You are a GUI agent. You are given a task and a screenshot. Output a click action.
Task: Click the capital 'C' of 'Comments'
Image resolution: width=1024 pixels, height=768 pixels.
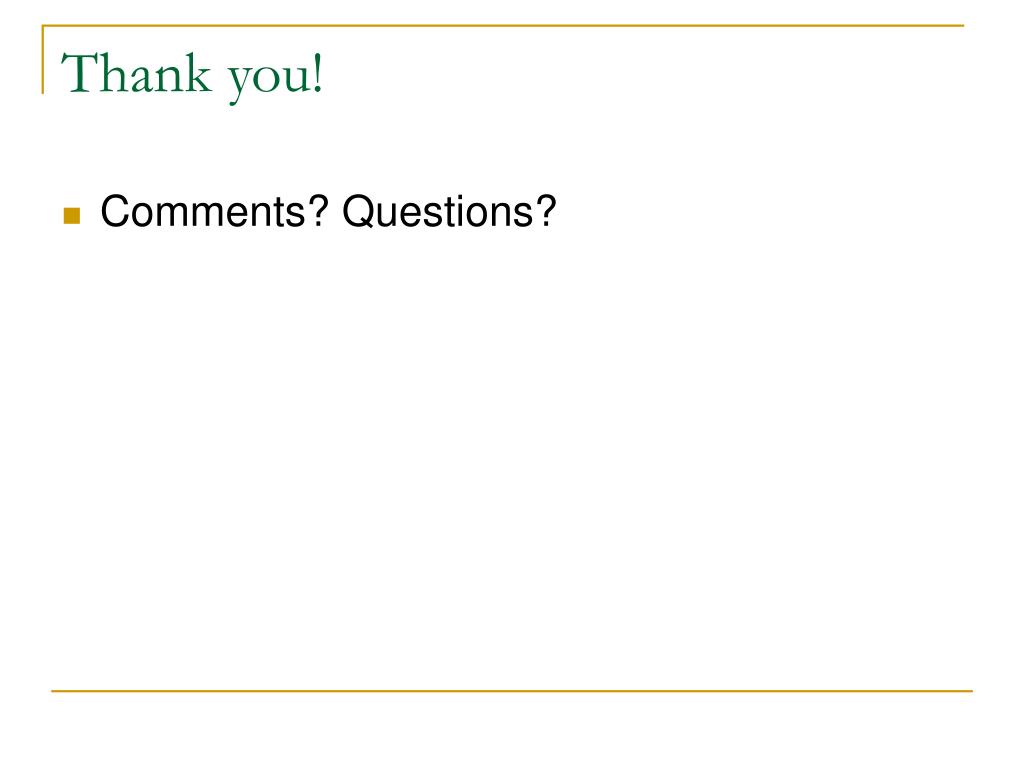115,212
